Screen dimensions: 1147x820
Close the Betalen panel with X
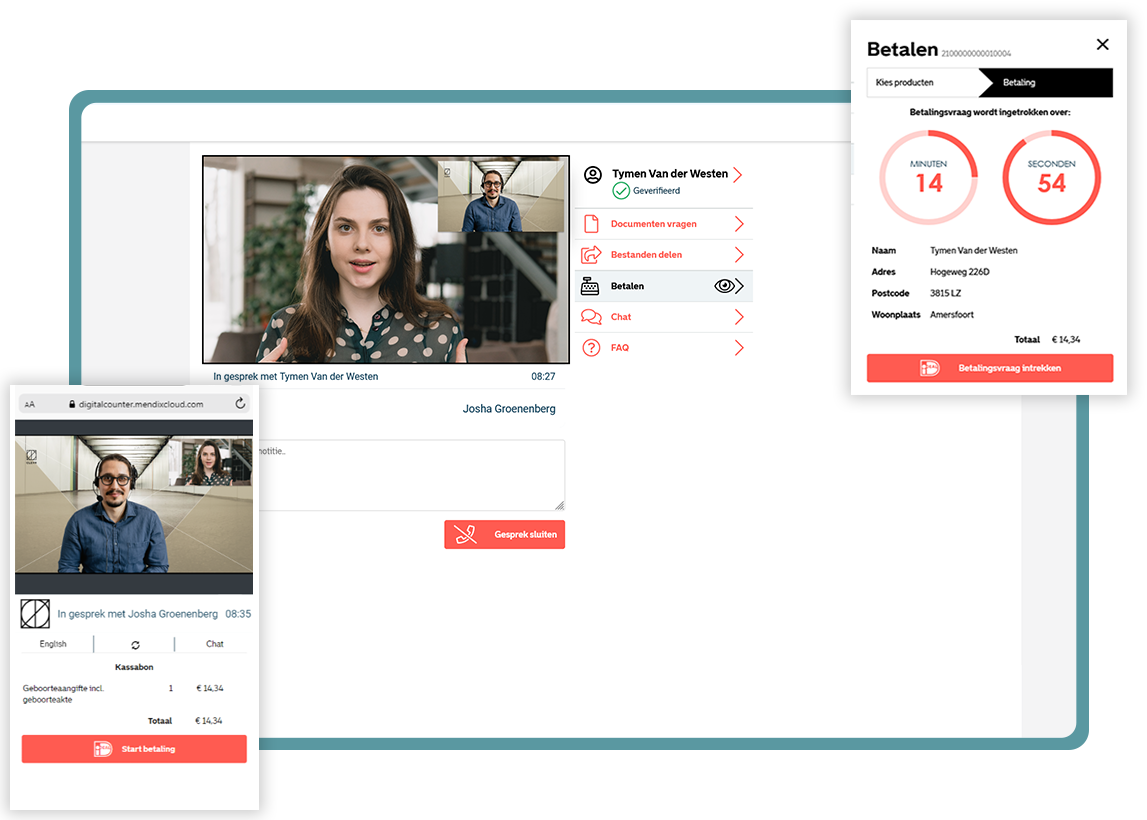coord(1102,44)
